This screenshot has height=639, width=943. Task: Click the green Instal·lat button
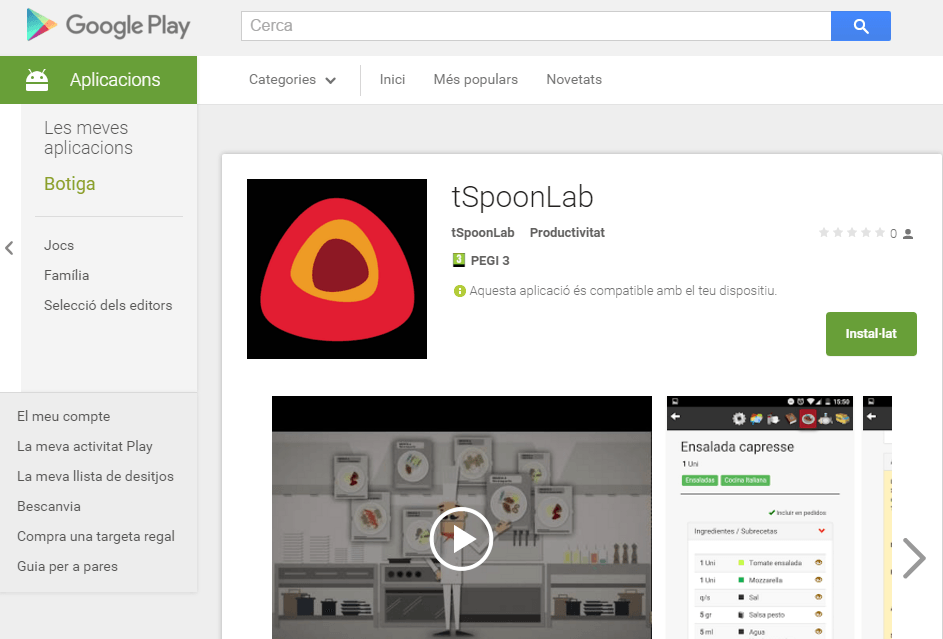[871, 334]
